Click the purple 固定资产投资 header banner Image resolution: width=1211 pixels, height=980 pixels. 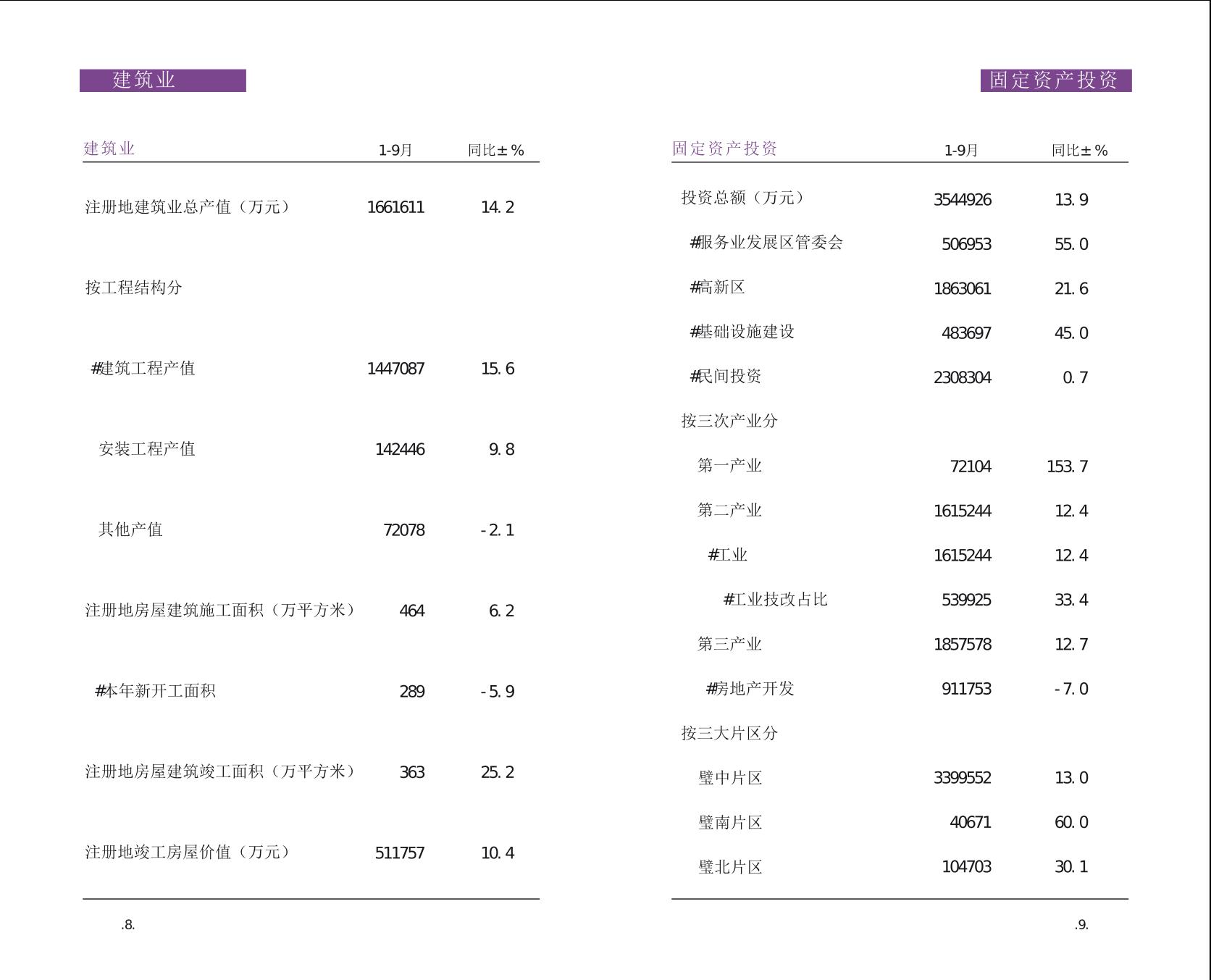click(1056, 80)
